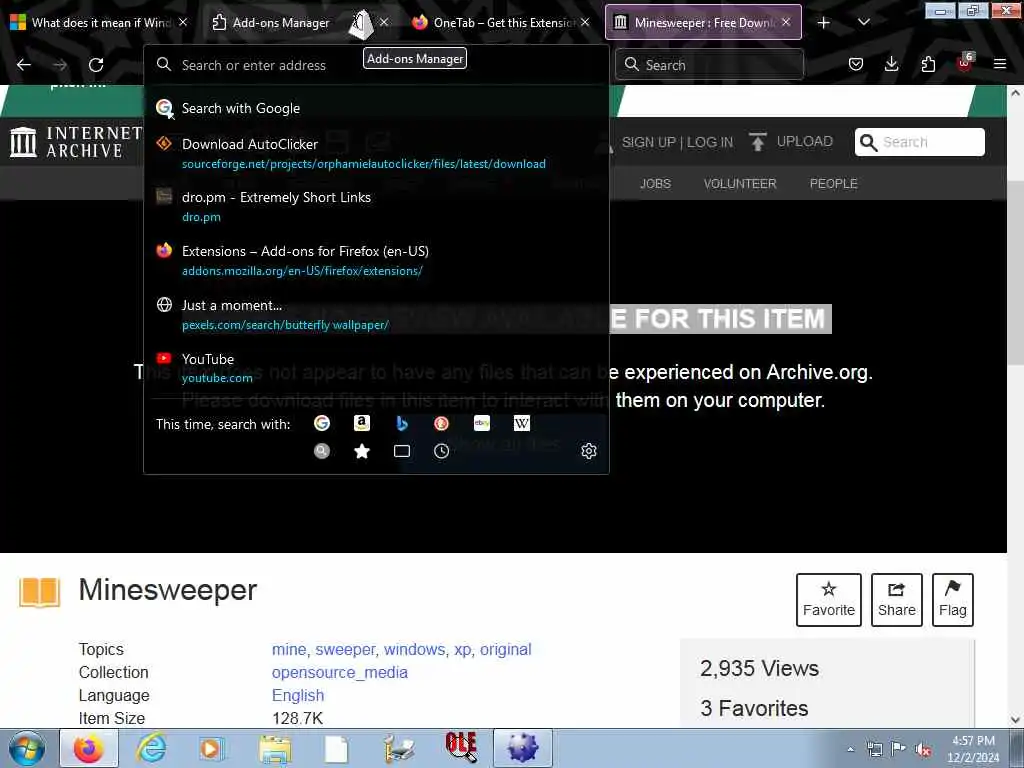Viewport: 1024px width, 768px height.
Task: Launch Internet Explorer from taskbar
Action: point(152,748)
